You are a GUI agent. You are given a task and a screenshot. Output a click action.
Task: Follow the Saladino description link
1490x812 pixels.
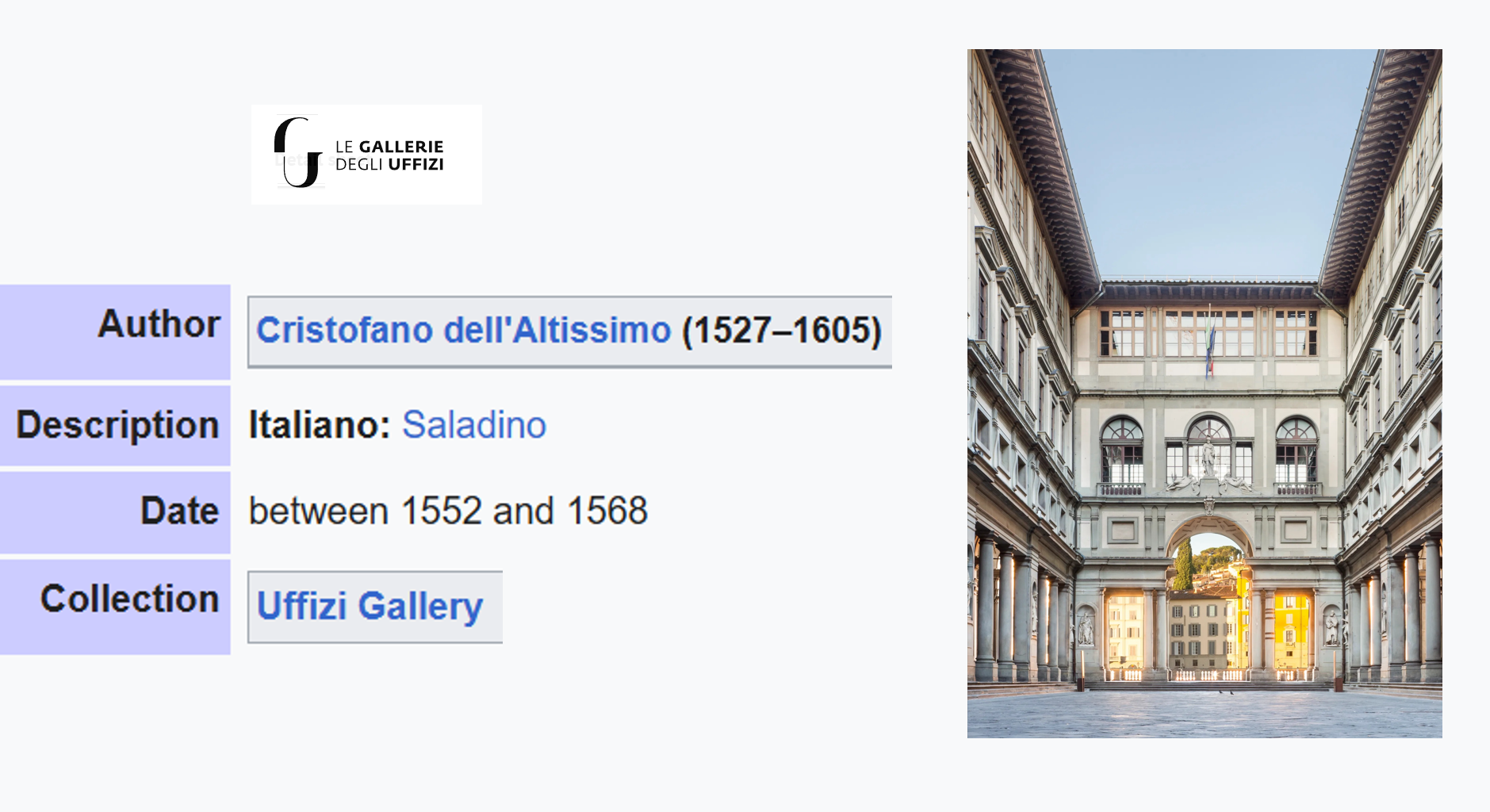click(473, 425)
